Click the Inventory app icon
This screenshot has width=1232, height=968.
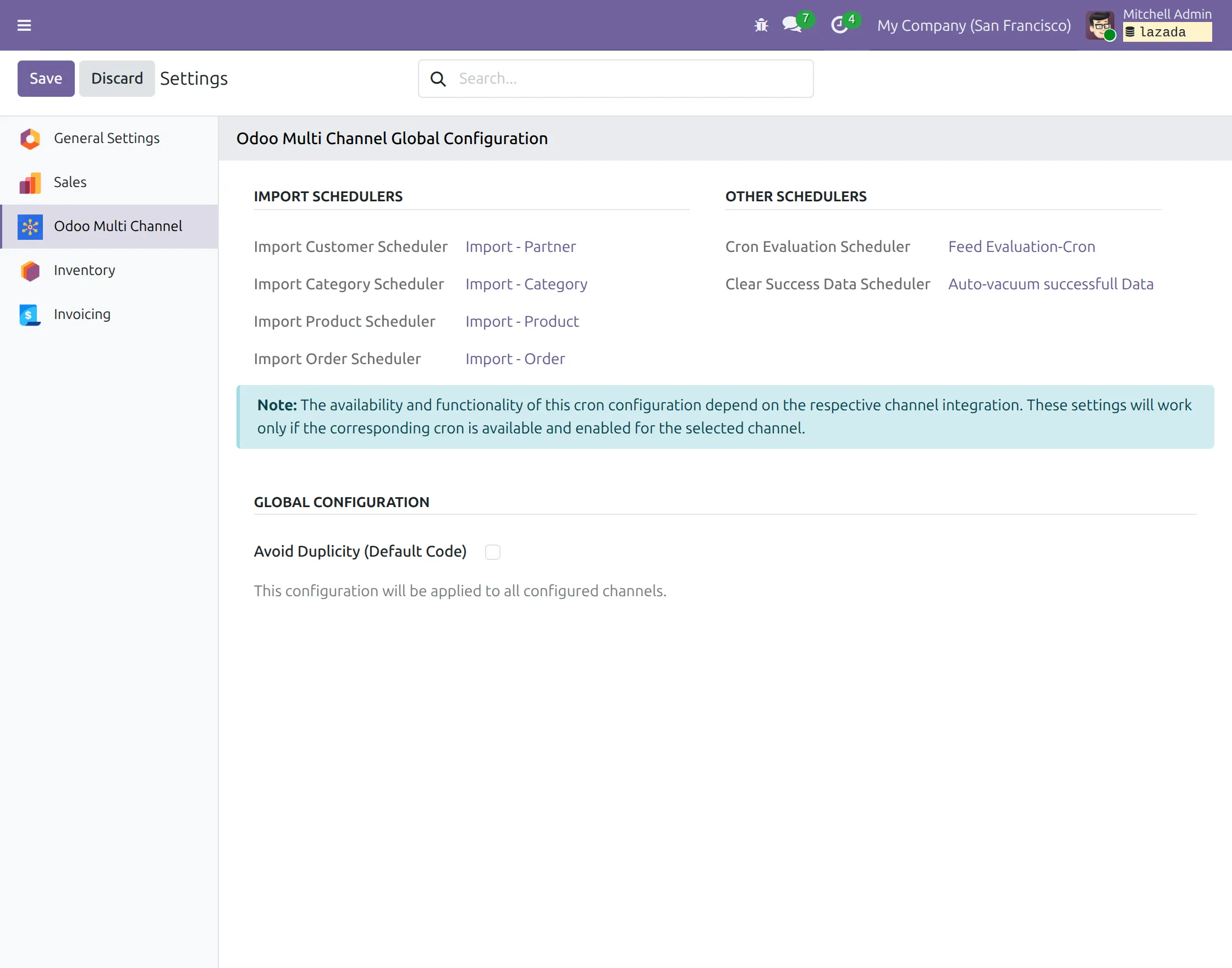(x=30, y=271)
